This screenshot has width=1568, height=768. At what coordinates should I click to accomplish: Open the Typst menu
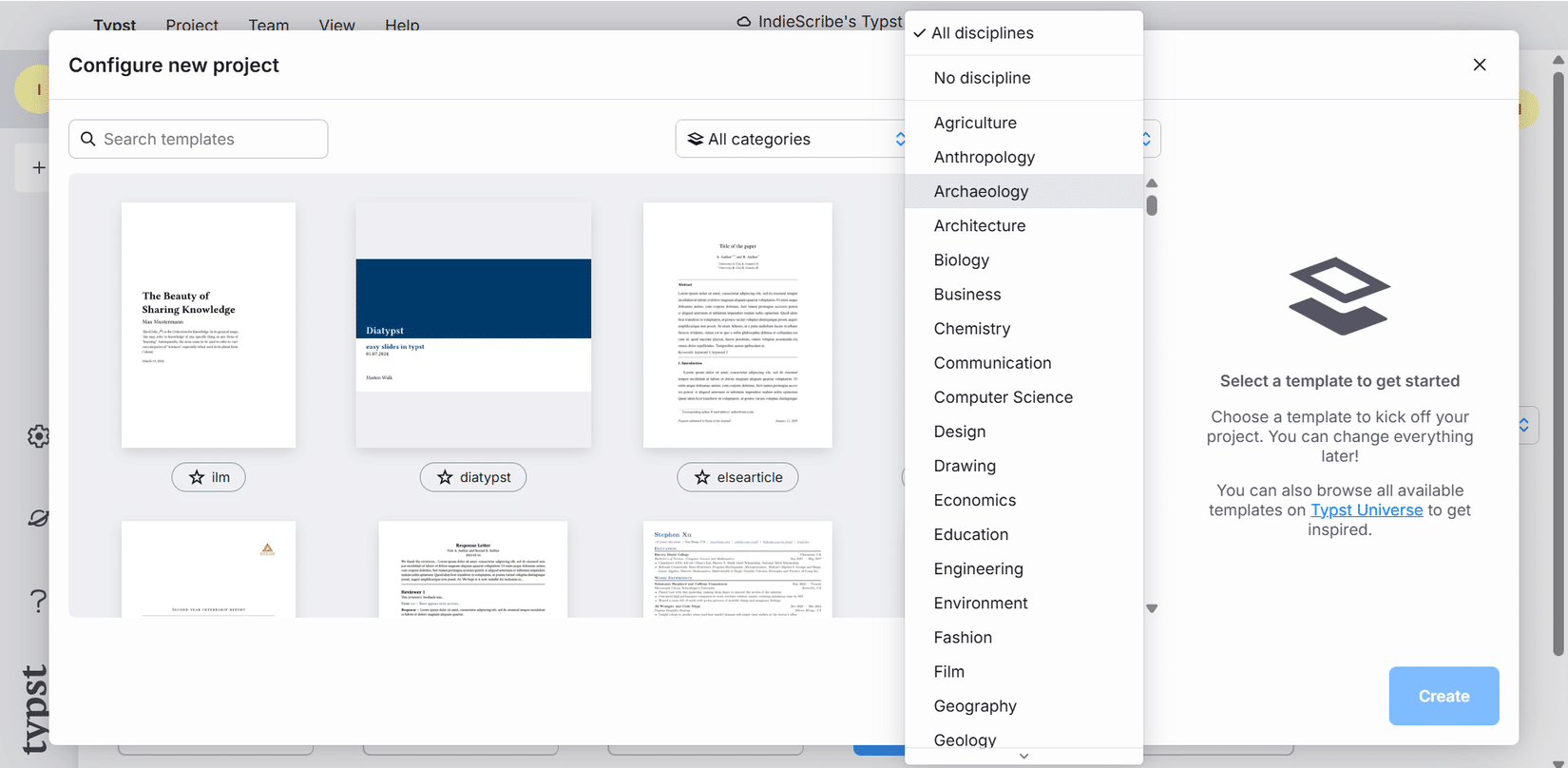115,26
